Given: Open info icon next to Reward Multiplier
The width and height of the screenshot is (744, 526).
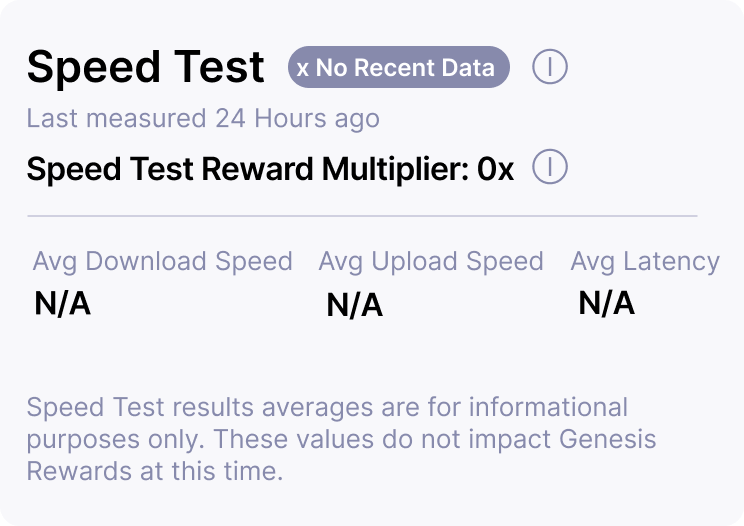Looking at the screenshot, I should [550, 167].
